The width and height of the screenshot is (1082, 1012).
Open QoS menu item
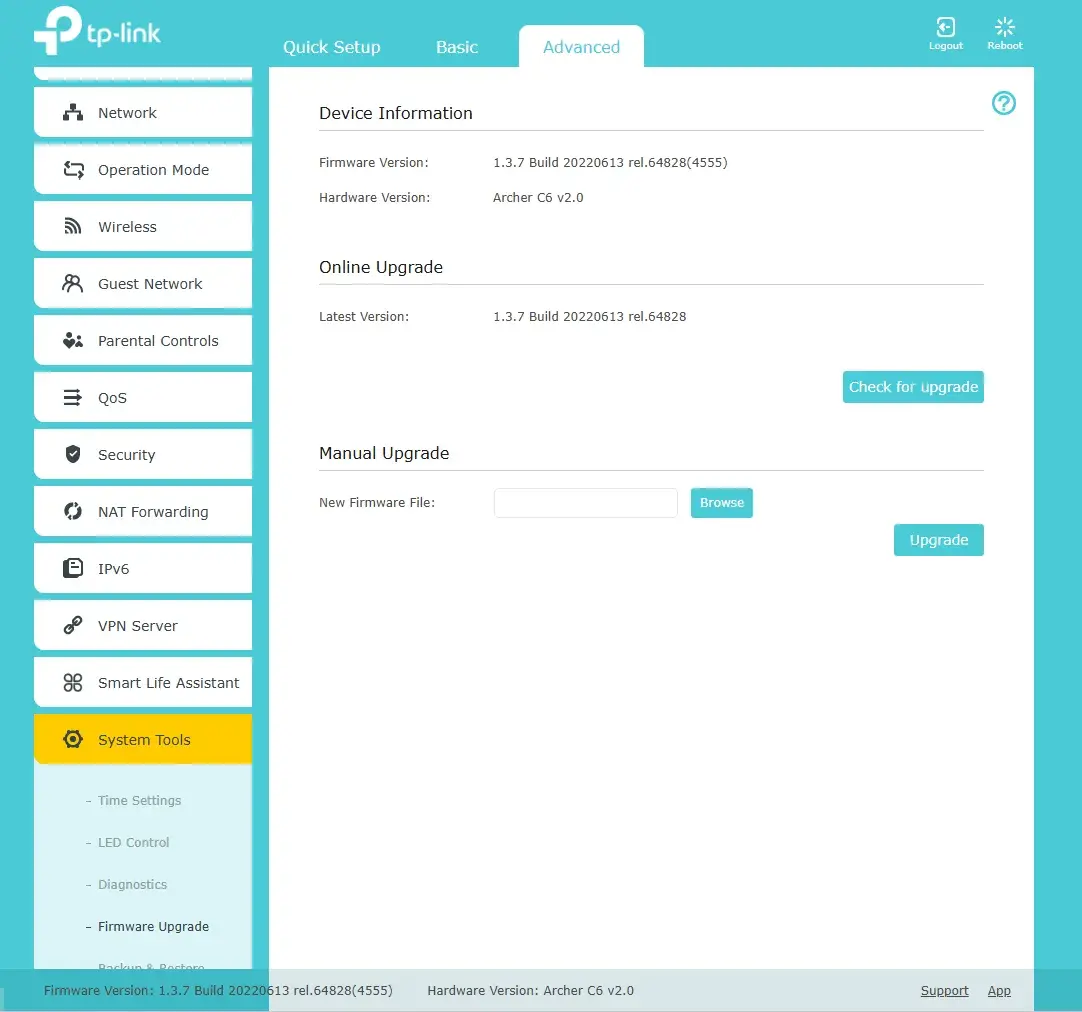coord(143,397)
